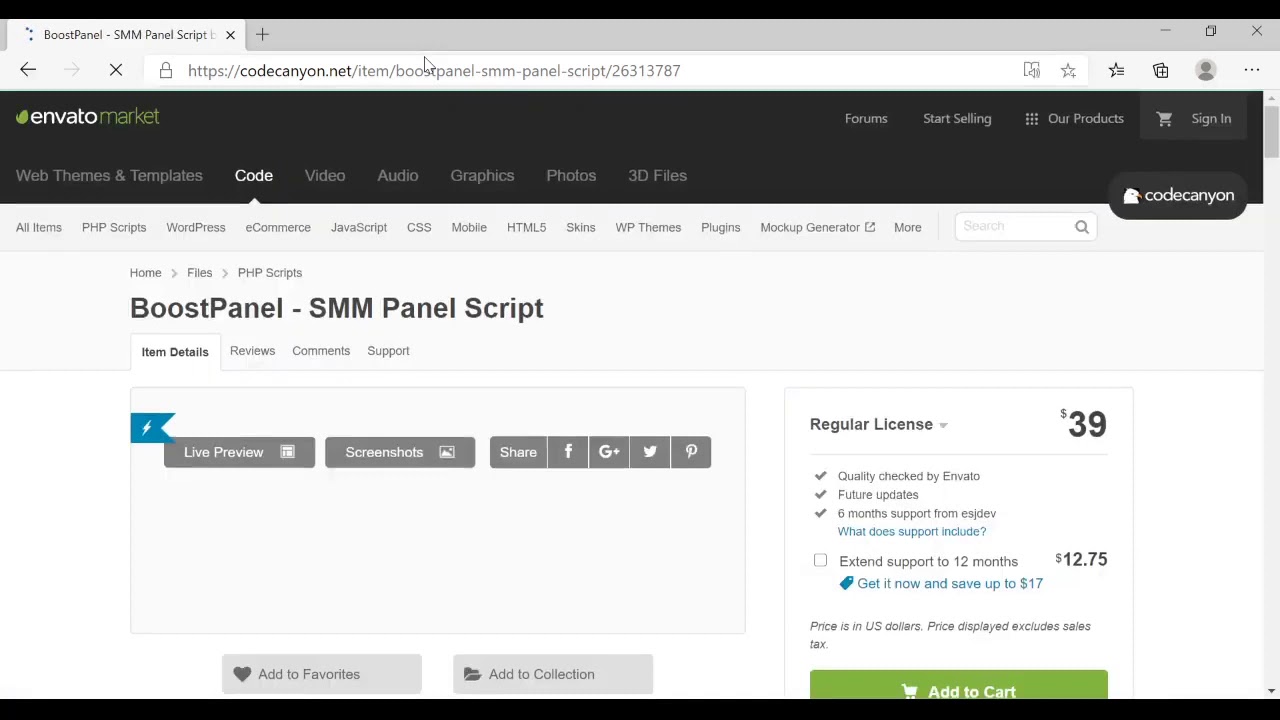Select the Item Details tab
The height and width of the screenshot is (720, 1280).
coord(175,352)
